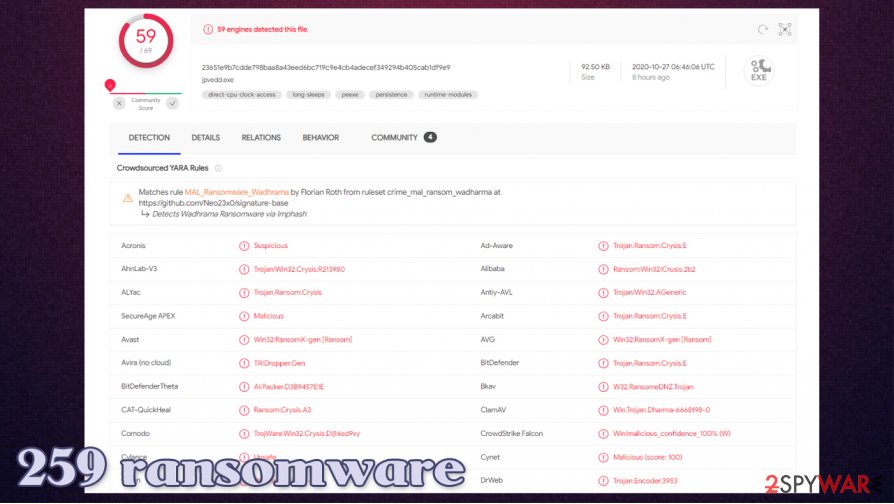Click alert icon for AVG detection
The image size is (894, 504).
click(603, 340)
